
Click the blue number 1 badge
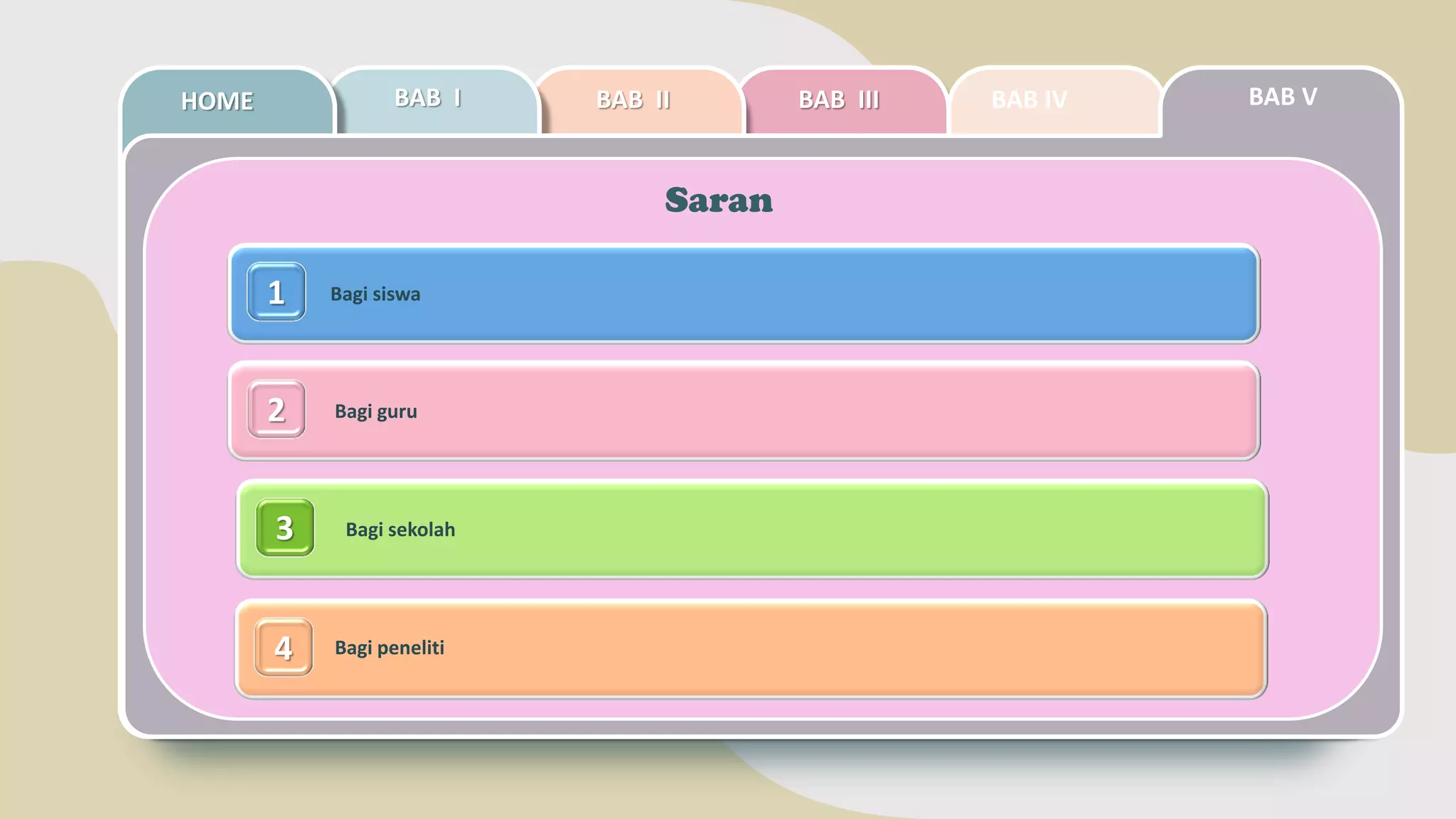pos(277,292)
